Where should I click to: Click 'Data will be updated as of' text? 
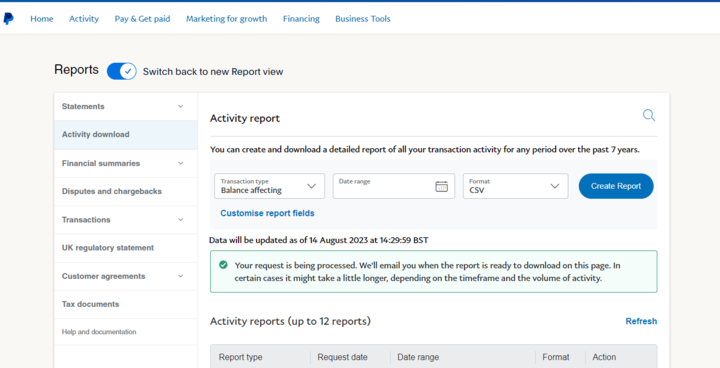pos(319,240)
